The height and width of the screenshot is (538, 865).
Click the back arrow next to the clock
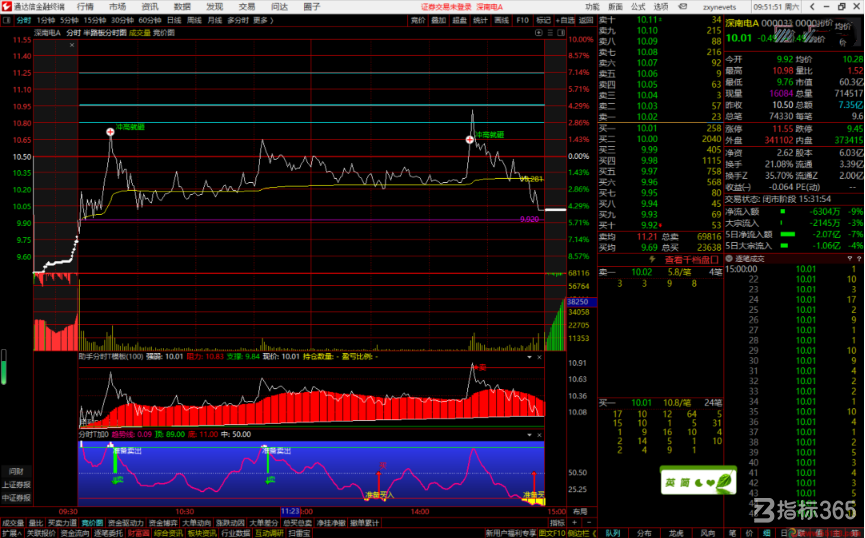811,7
